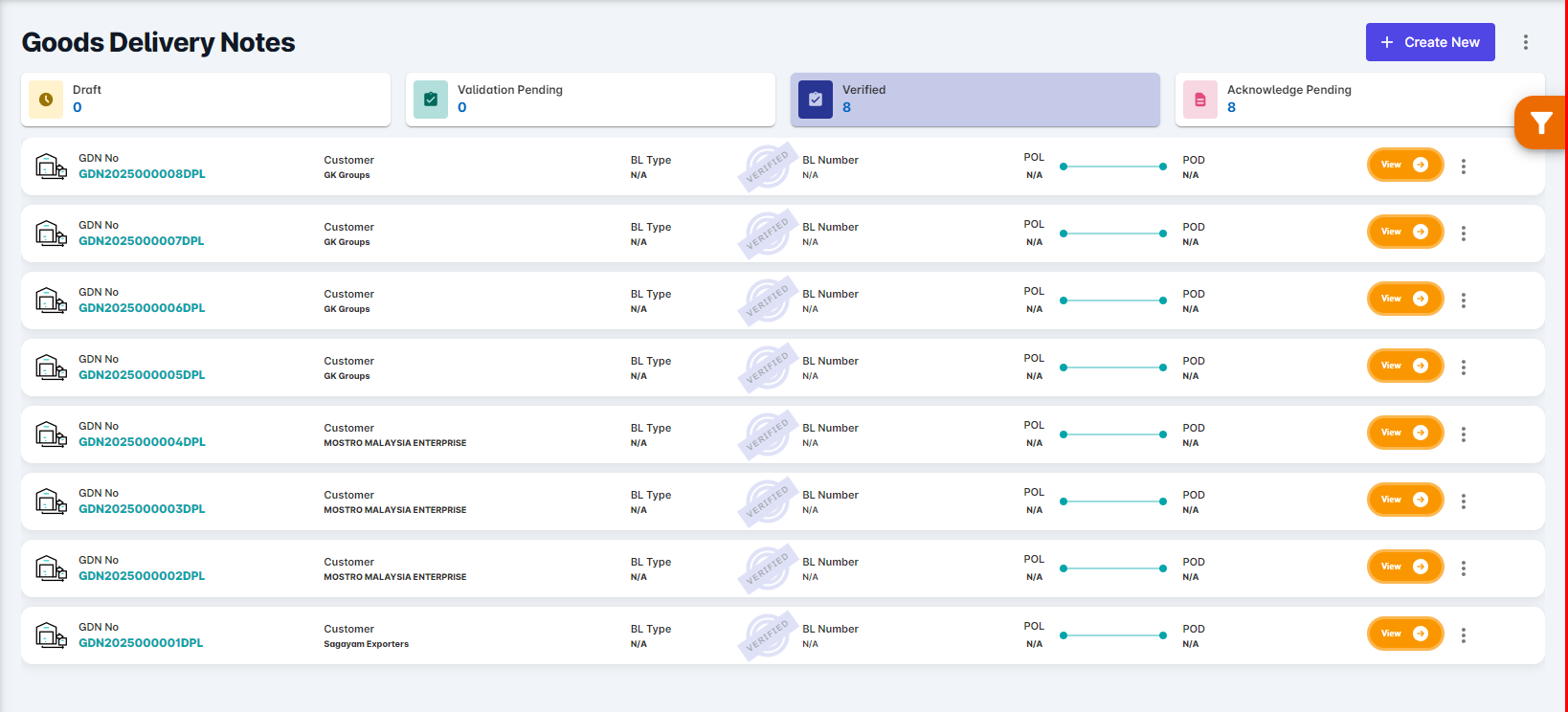Image resolution: width=1568 pixels, height=712 pixels.
Task: Select the Draft status tab
Action: (x=205, y=100)
